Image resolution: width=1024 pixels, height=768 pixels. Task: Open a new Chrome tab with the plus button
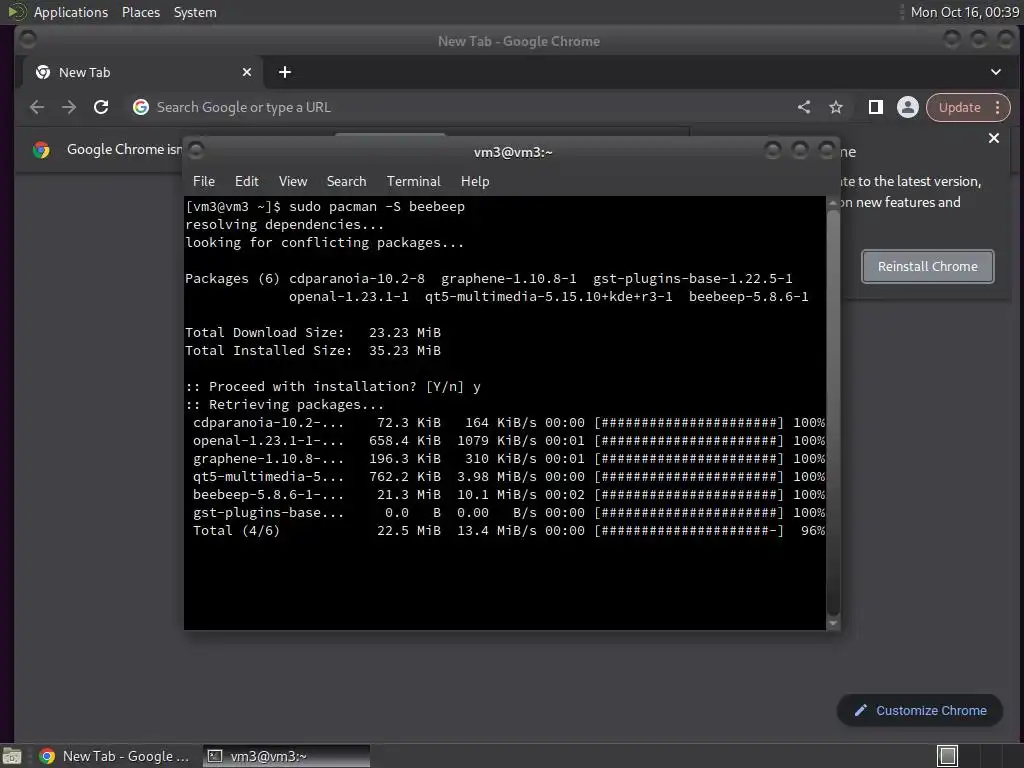click(285, 72)
